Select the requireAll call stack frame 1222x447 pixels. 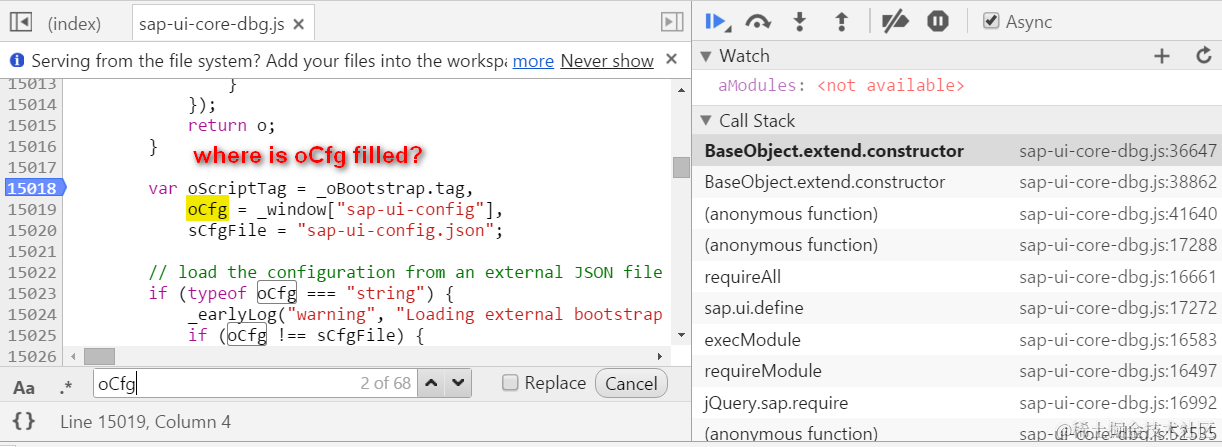click(x=956, y=277)
